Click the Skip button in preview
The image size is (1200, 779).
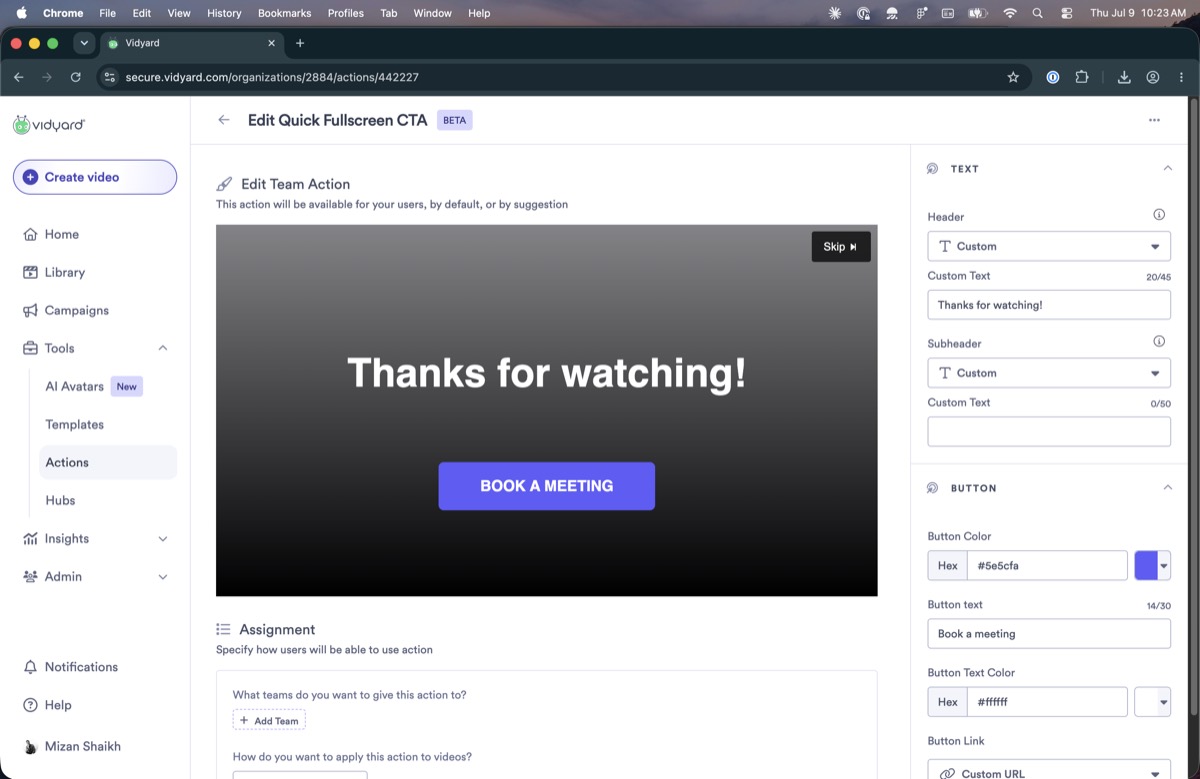(x=841, y=247)
